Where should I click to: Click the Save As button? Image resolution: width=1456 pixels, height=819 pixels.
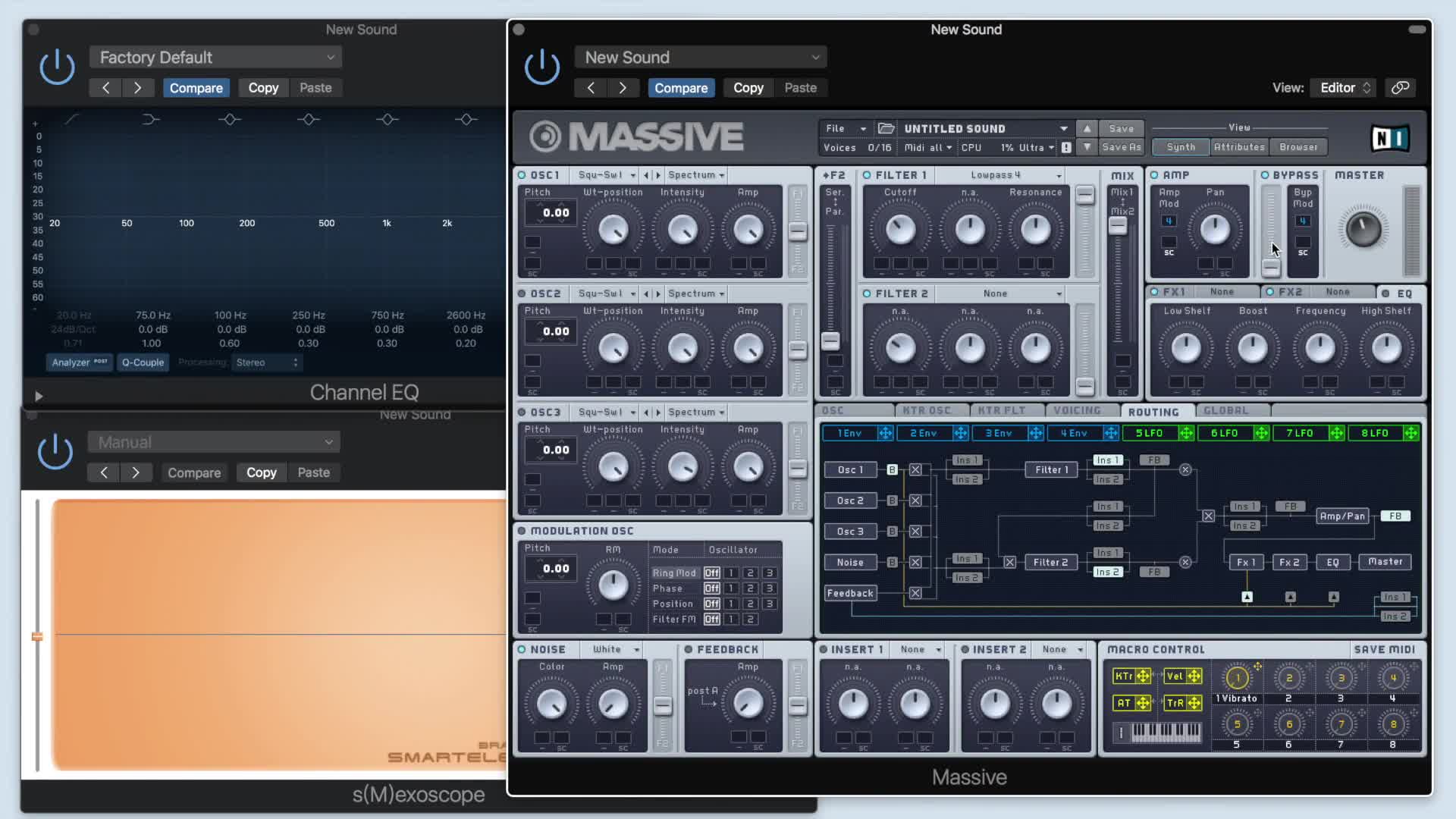[x=1121, y=147]
